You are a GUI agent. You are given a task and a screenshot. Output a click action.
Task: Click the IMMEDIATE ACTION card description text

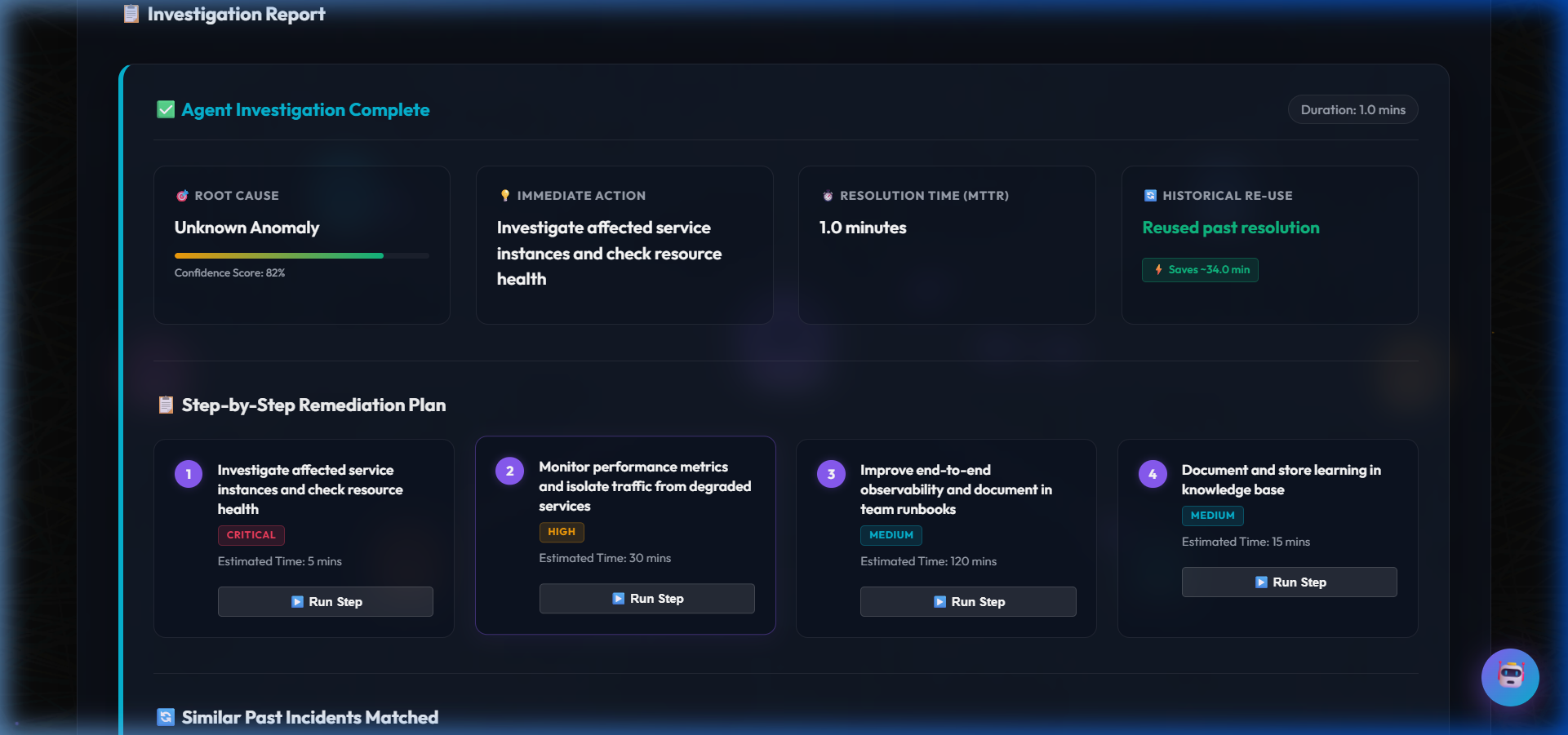(609, 253)
